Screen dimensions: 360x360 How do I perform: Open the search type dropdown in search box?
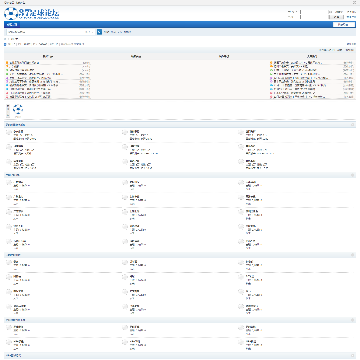[x=90, y=32]
